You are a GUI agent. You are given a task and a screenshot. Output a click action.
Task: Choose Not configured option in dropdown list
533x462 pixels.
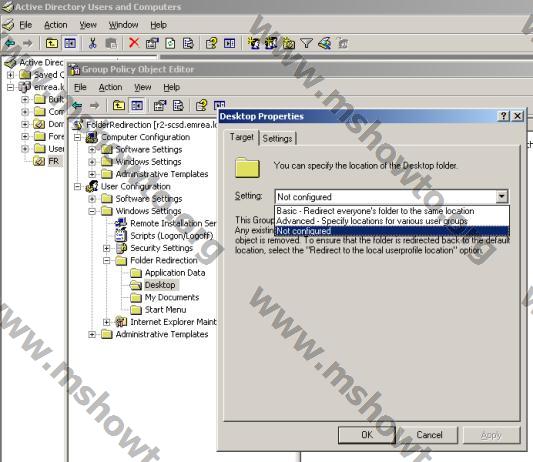392,231
